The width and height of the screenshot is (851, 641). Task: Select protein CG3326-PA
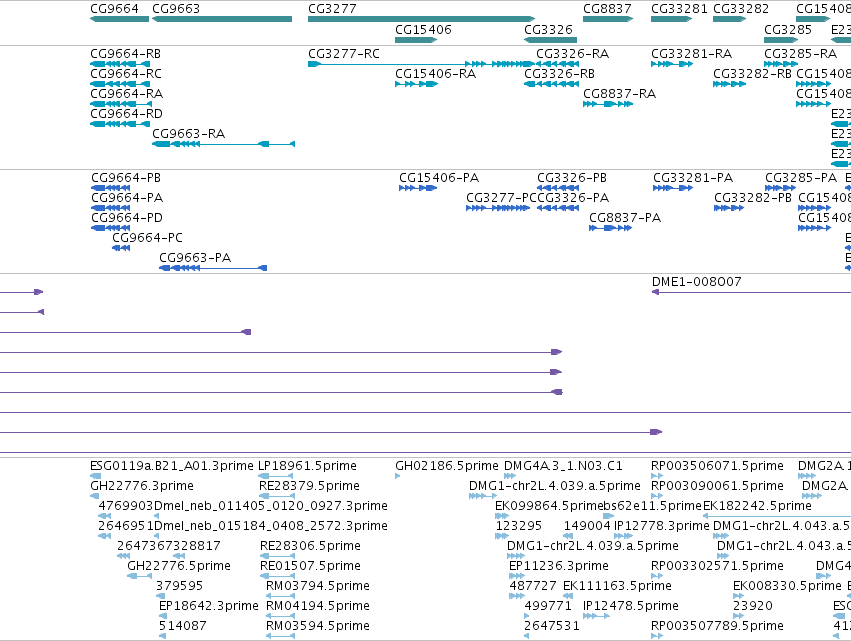coord(573,198)
